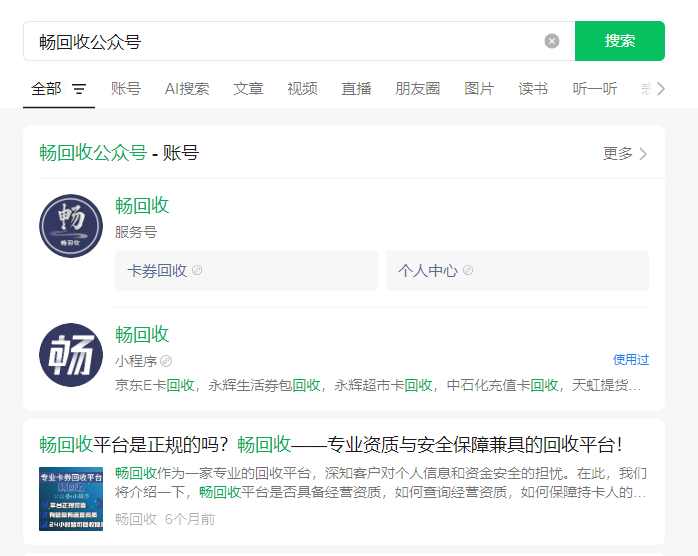
Task: Click the green 搜索 button
Action: pos(620,41)
